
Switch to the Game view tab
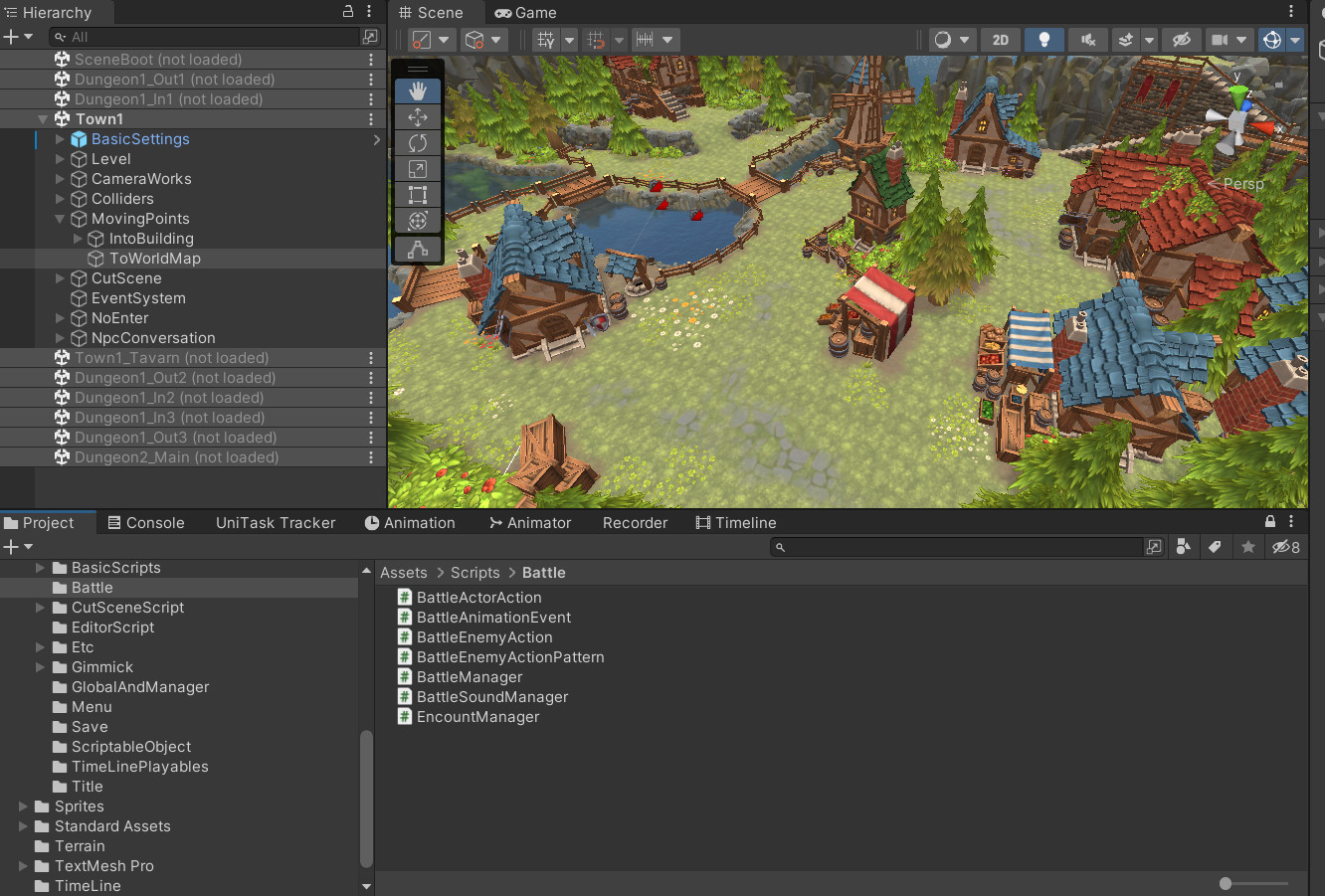click(525, 13)
